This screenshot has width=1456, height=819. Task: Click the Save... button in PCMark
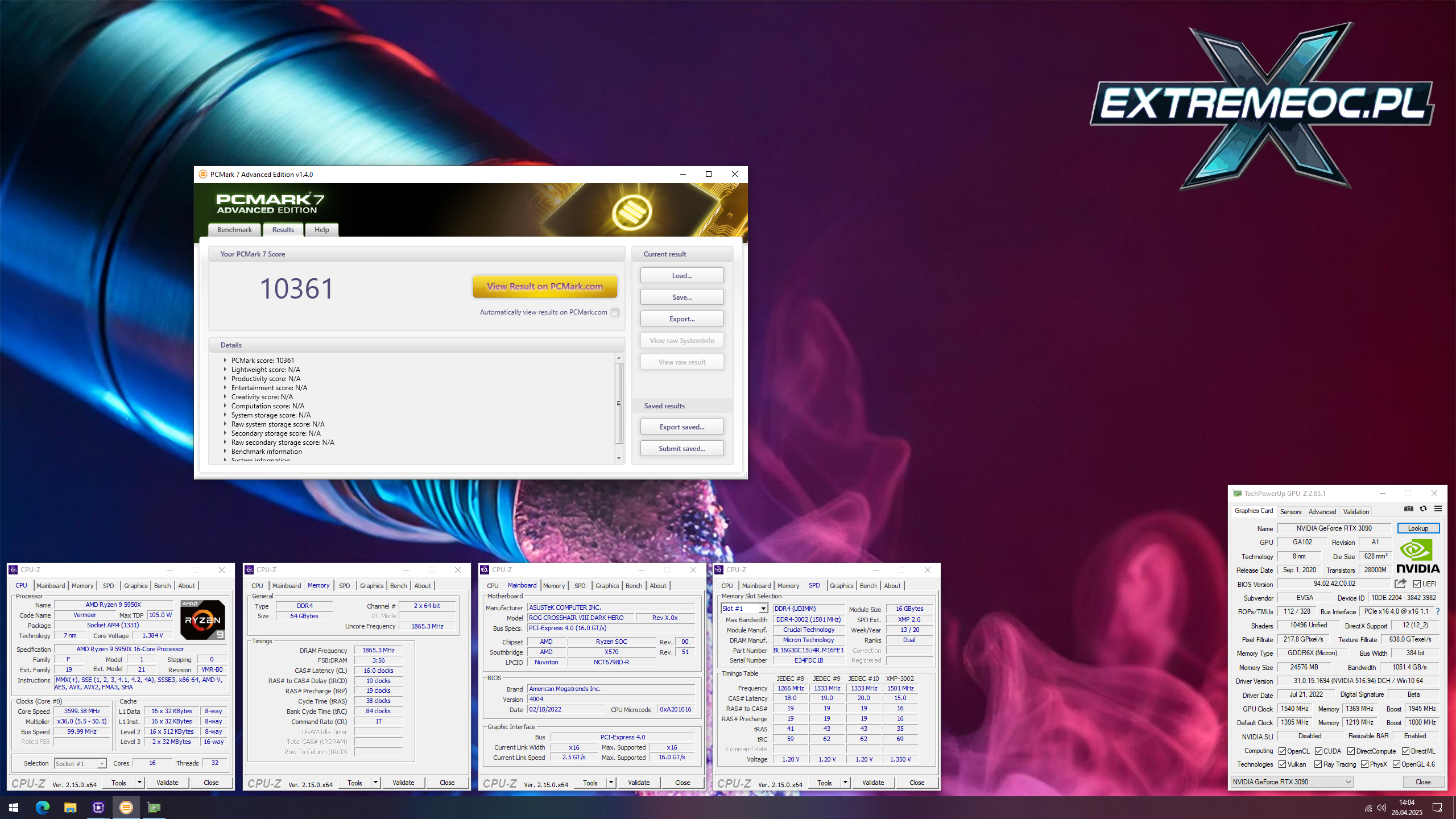[682, 297]
